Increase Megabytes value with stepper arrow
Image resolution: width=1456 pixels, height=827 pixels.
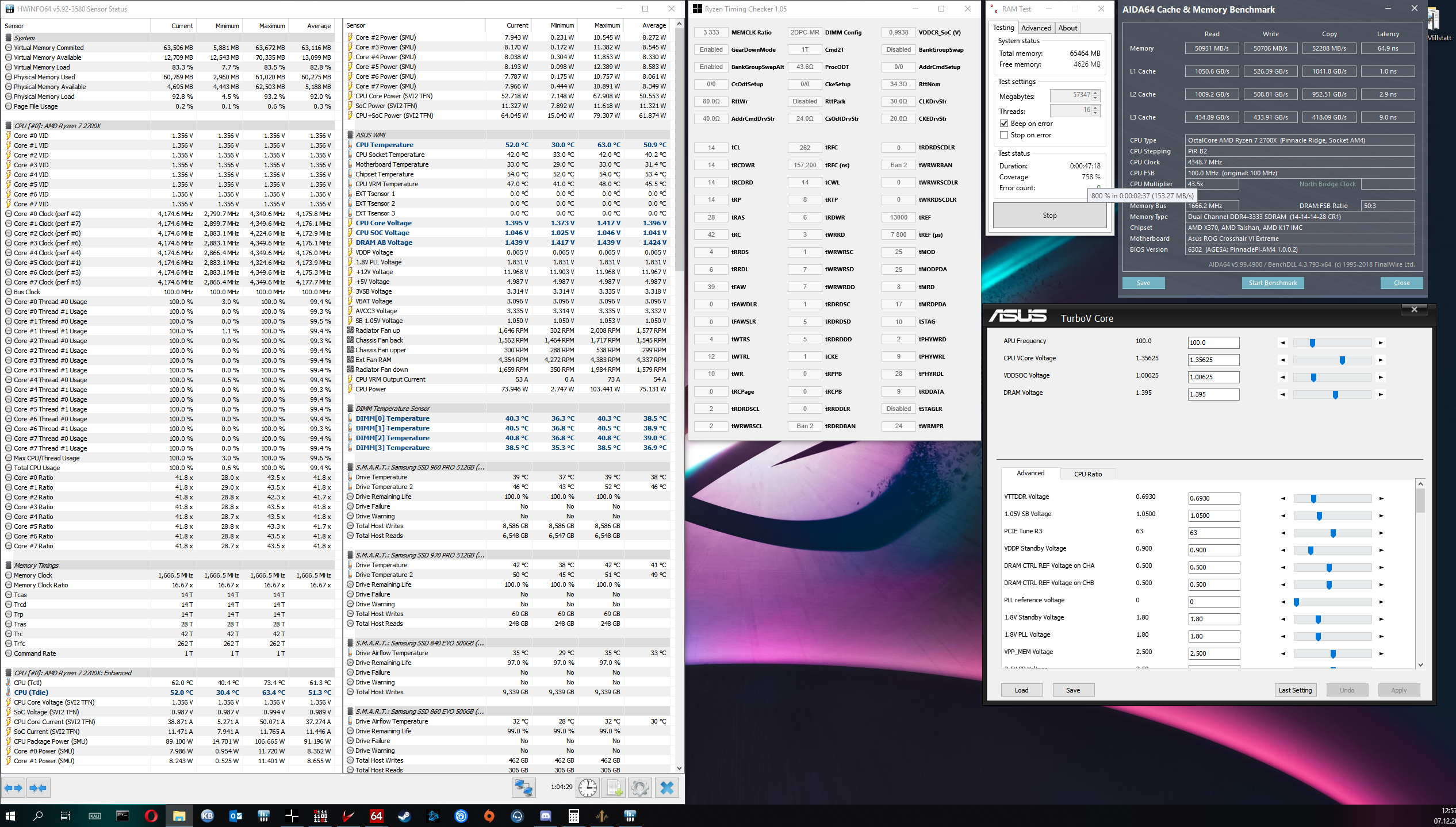[1095, 93]
